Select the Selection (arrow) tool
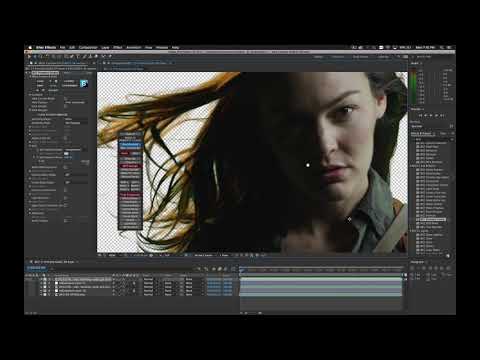 (x=29, y=57)
